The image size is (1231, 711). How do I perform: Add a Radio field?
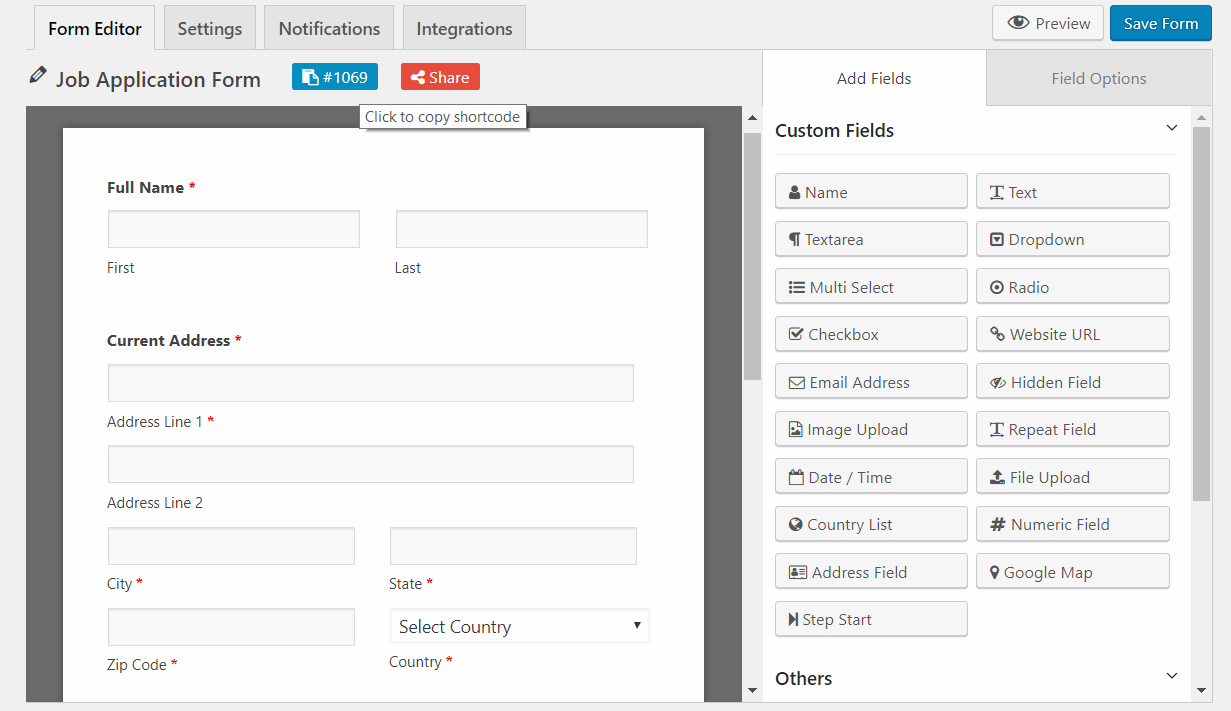coord(1072,286)
